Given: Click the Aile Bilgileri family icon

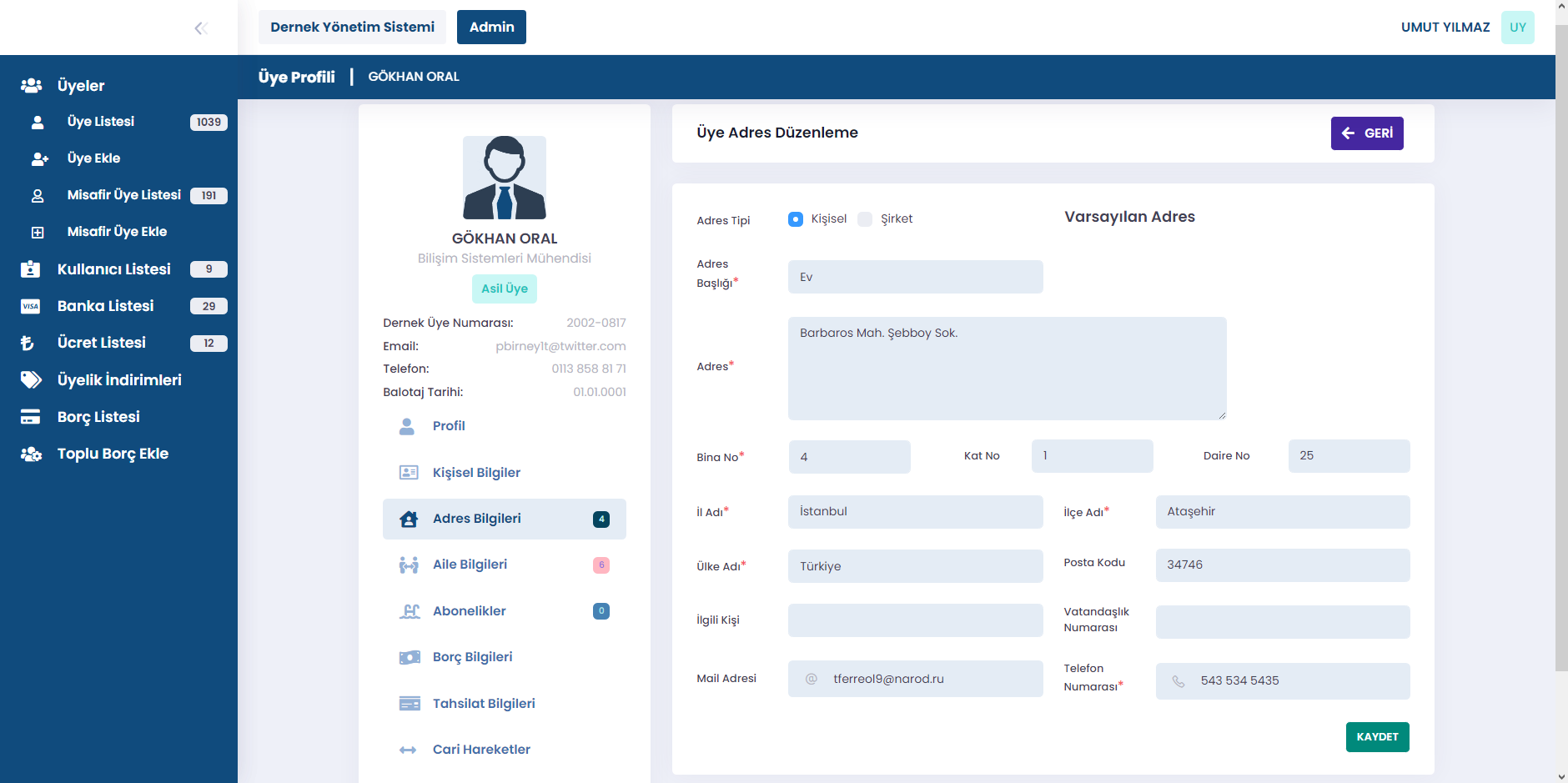Looking at the screenshot, I should pos(409,565).
